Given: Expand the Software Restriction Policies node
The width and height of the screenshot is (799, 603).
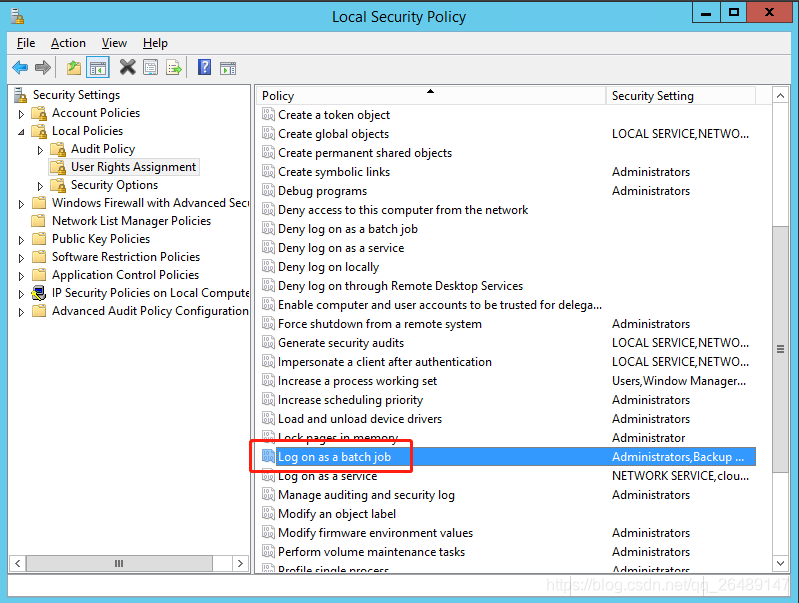Looking at the screenshot, I should click(x=21, y=258).
